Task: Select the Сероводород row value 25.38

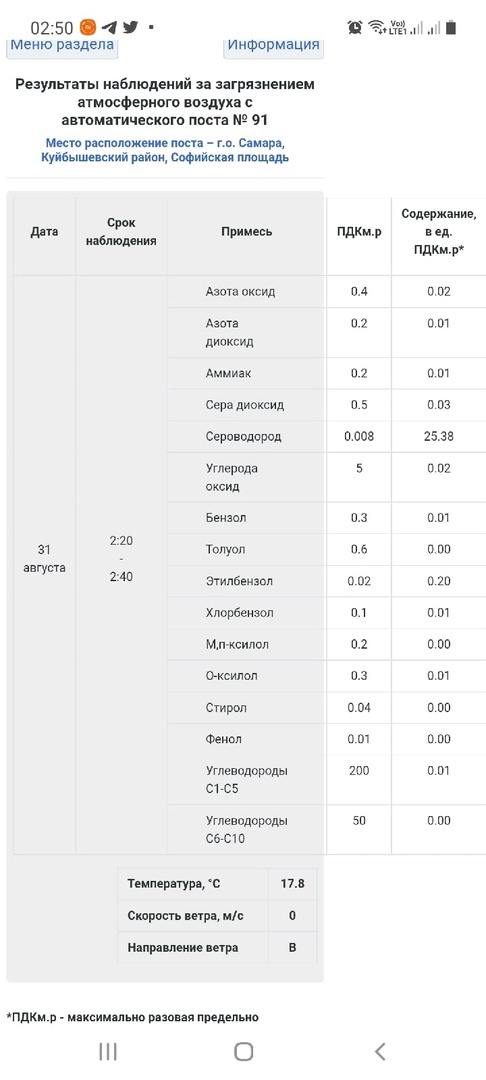Action: (x=439, y=437)
